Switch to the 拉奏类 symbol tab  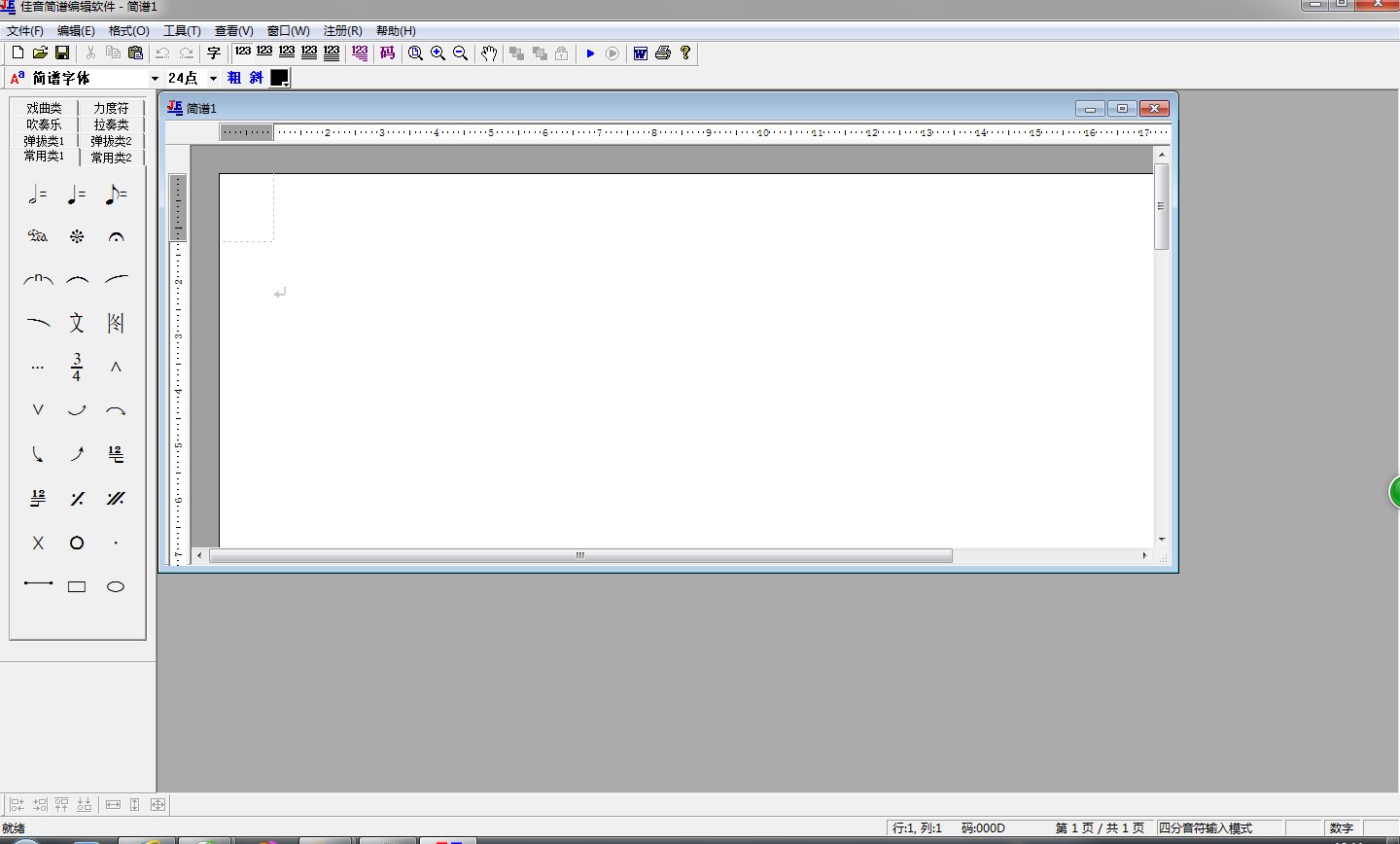[x=111, y=124]
